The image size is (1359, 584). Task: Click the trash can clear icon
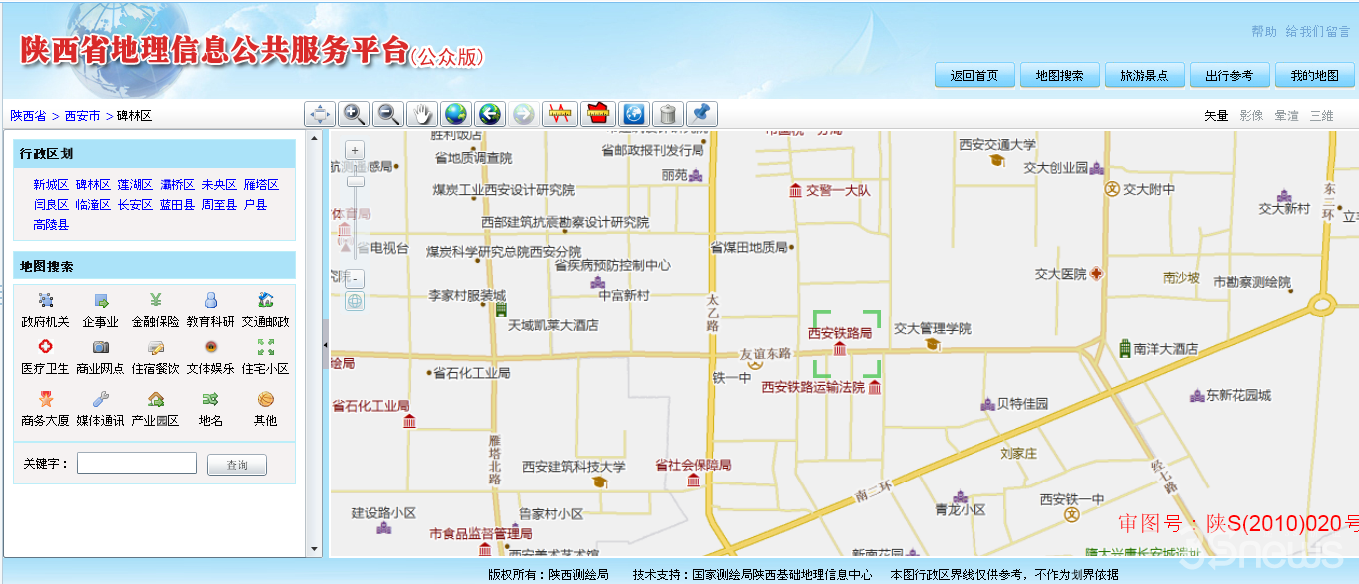(668, 114)
